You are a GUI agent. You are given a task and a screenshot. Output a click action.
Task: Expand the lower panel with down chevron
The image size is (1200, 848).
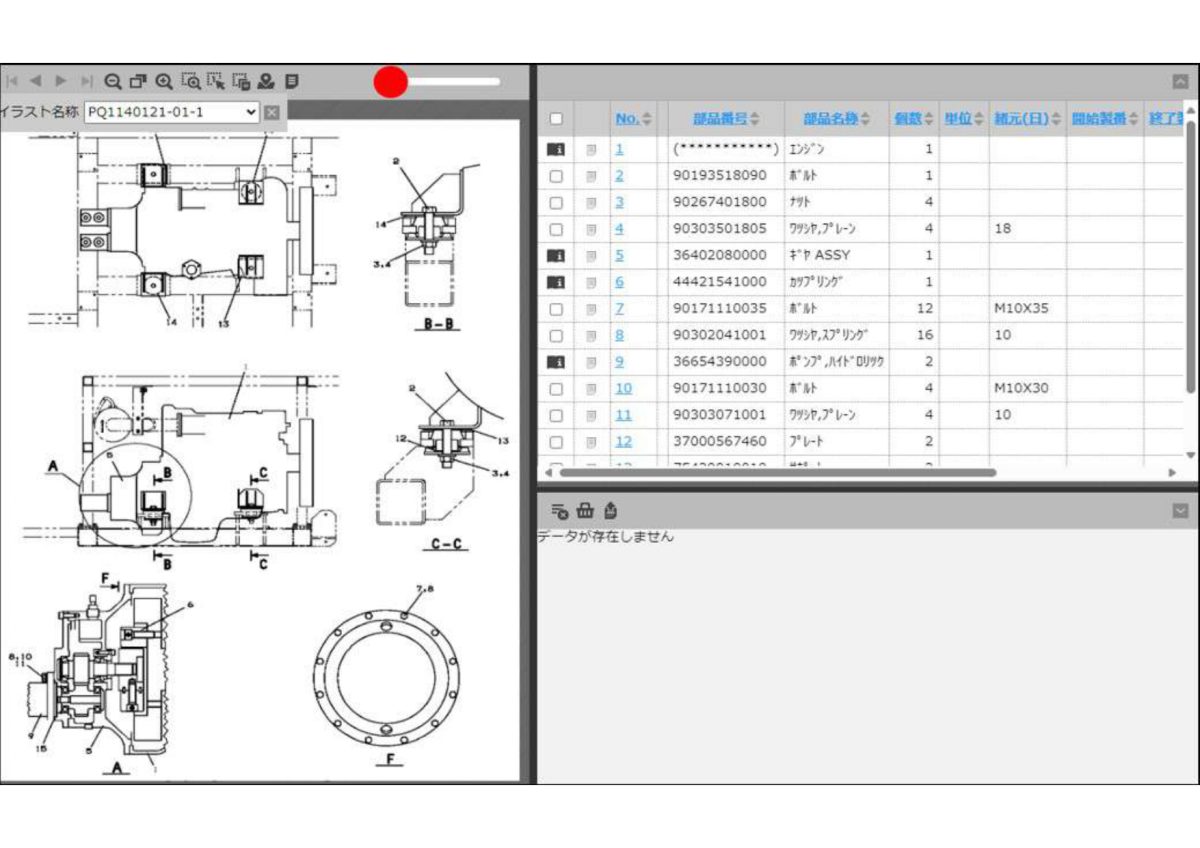point(1181,511)
